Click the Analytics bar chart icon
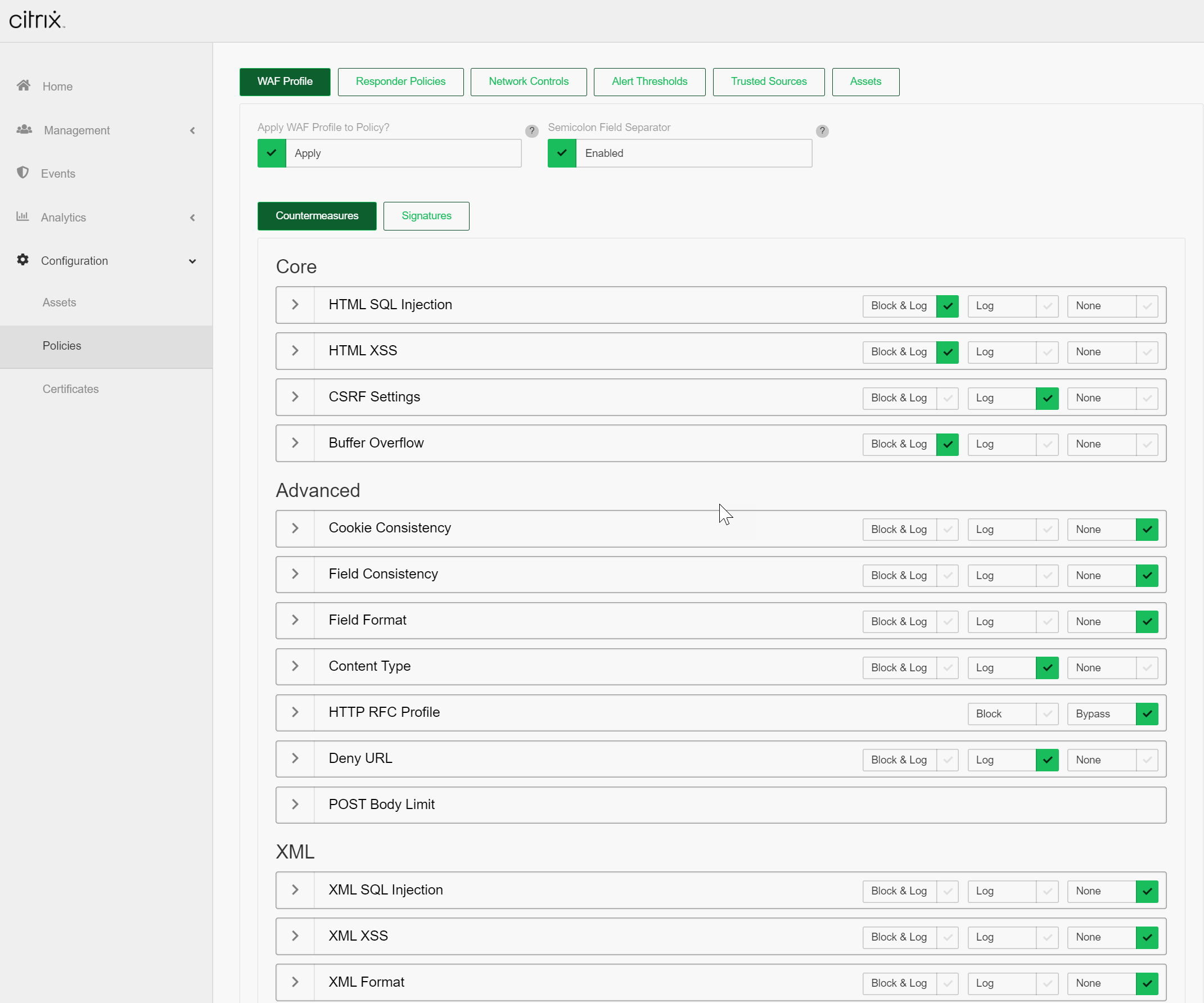1204x1003 pixels. click(22, 216)
